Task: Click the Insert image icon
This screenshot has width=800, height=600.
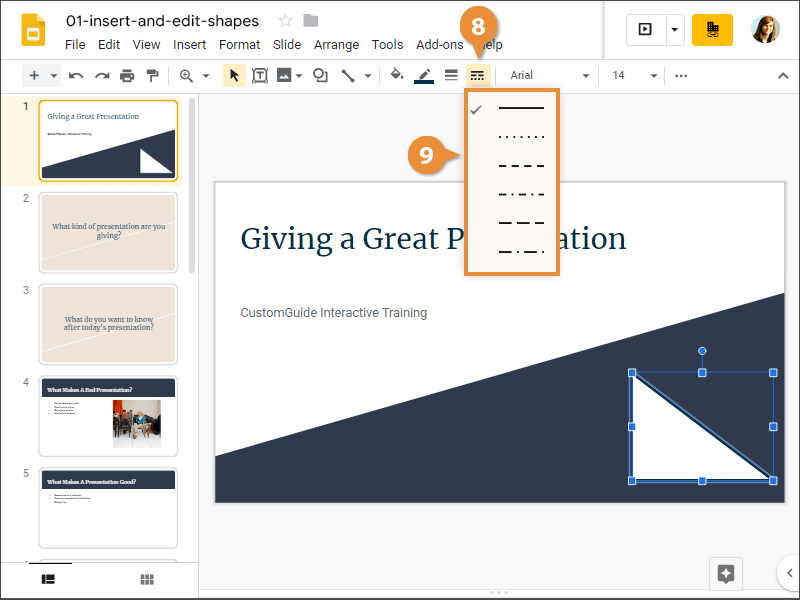Action: tap(284, 76)
